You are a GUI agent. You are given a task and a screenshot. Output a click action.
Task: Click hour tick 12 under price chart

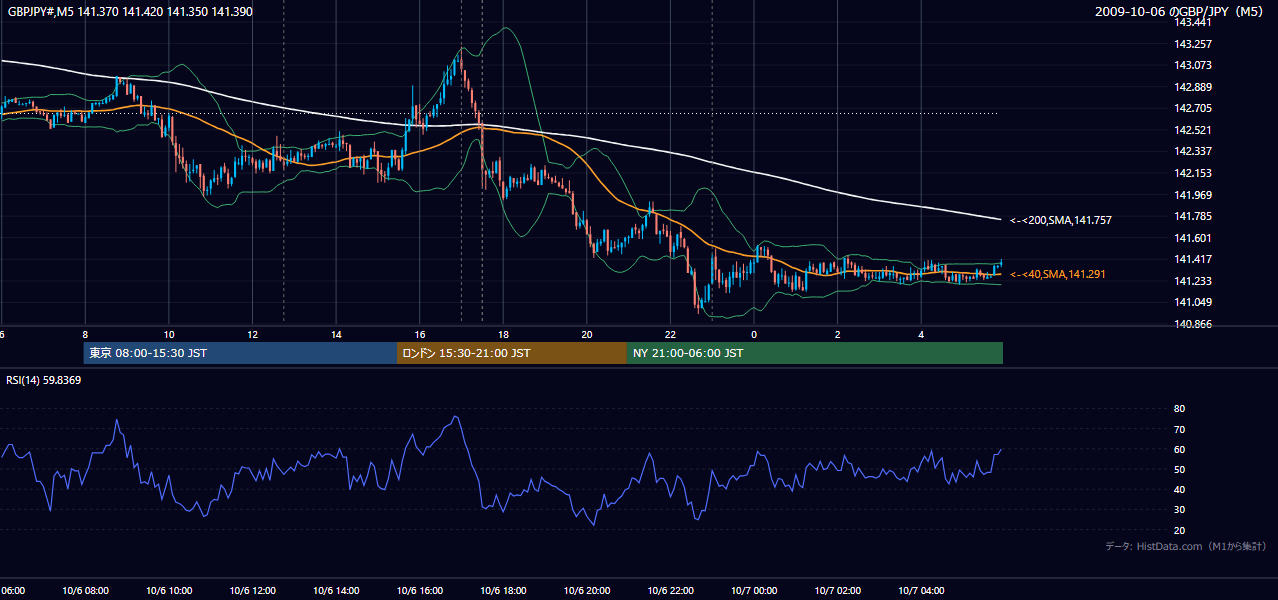[x=252, y=334]
